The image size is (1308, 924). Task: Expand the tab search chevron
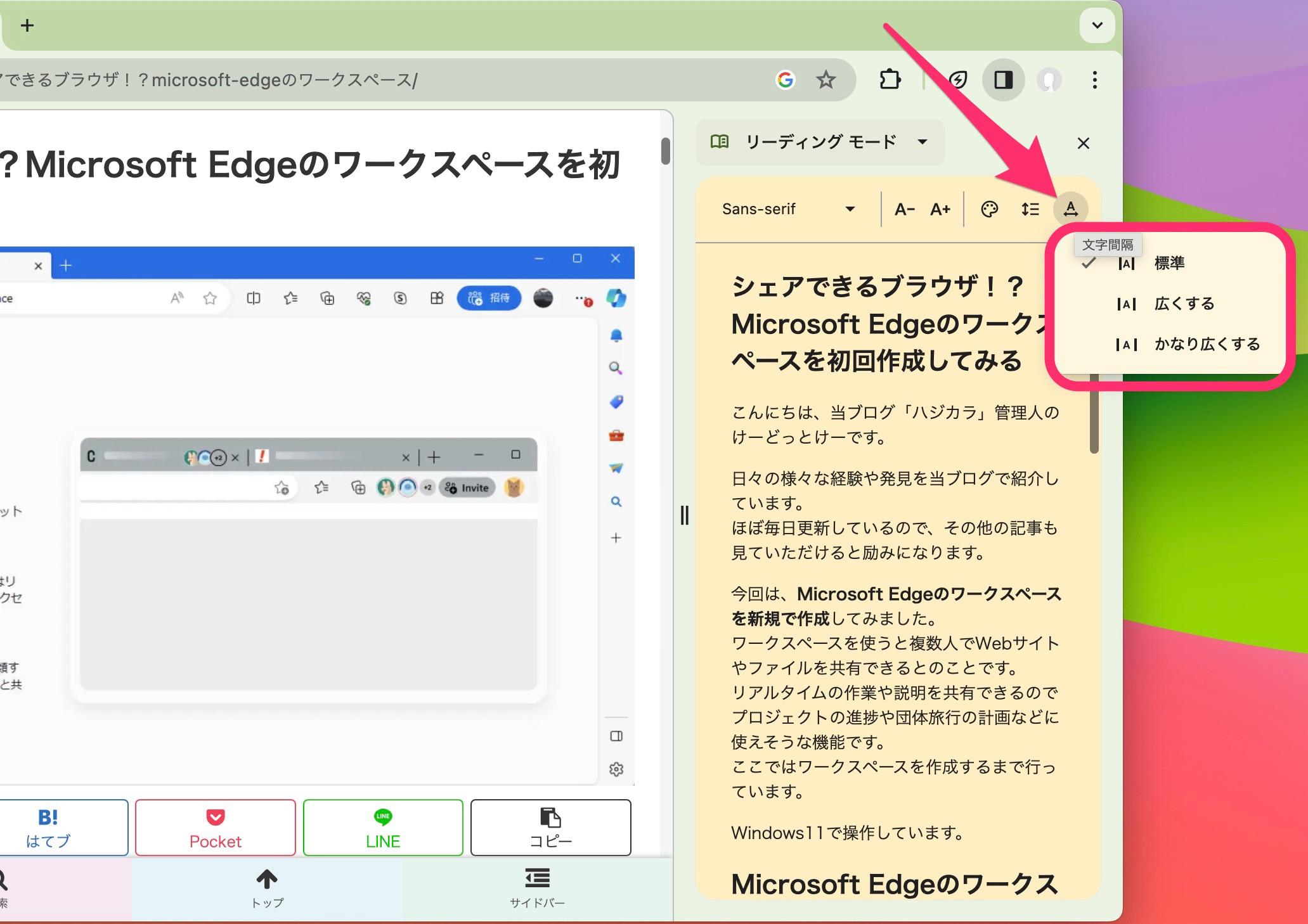[1097, 26]
